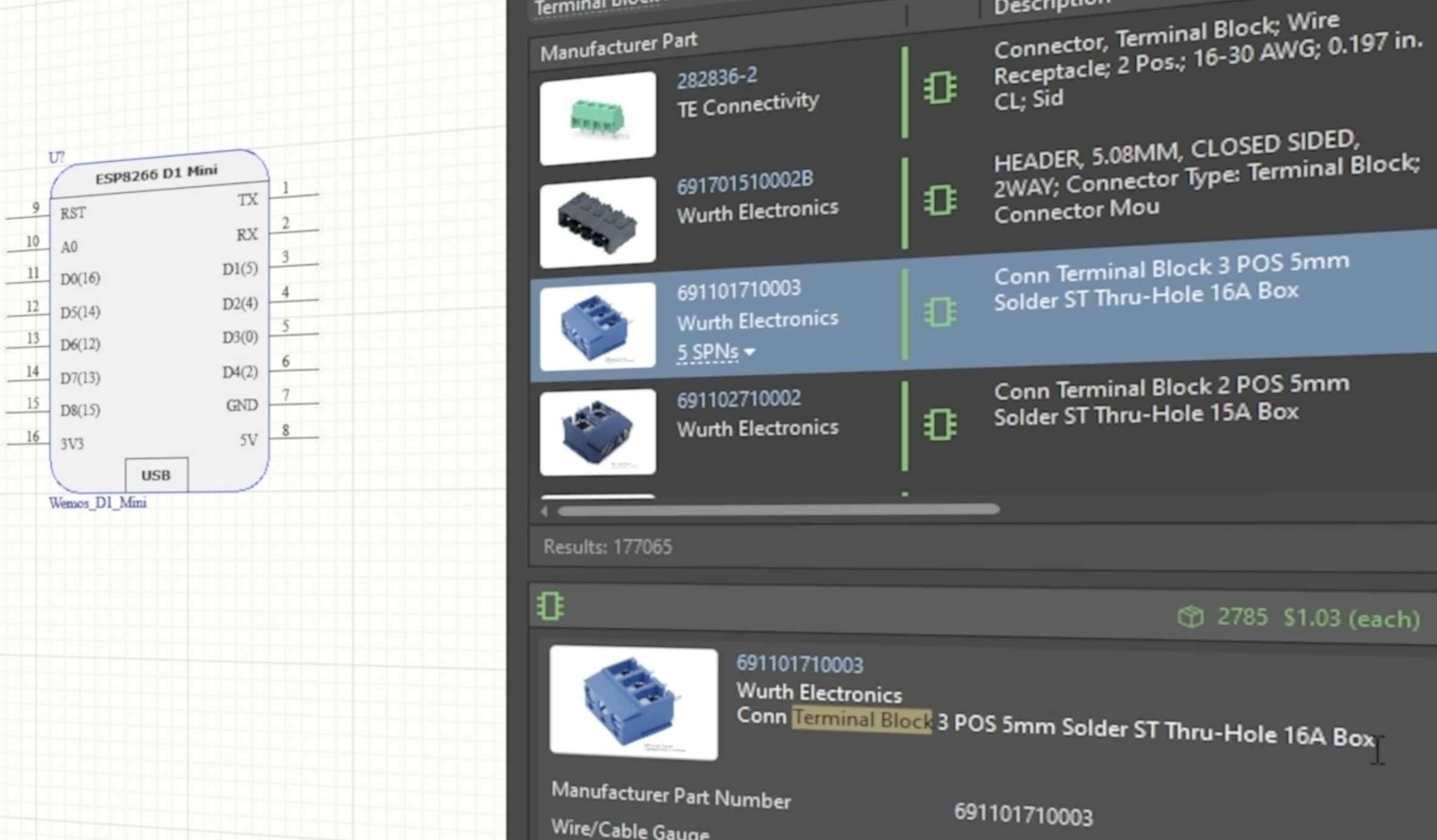Click component icon for 691101710003 row
Screen dimensions: 1437x840
pyautogui.click(x=940, y=312)
